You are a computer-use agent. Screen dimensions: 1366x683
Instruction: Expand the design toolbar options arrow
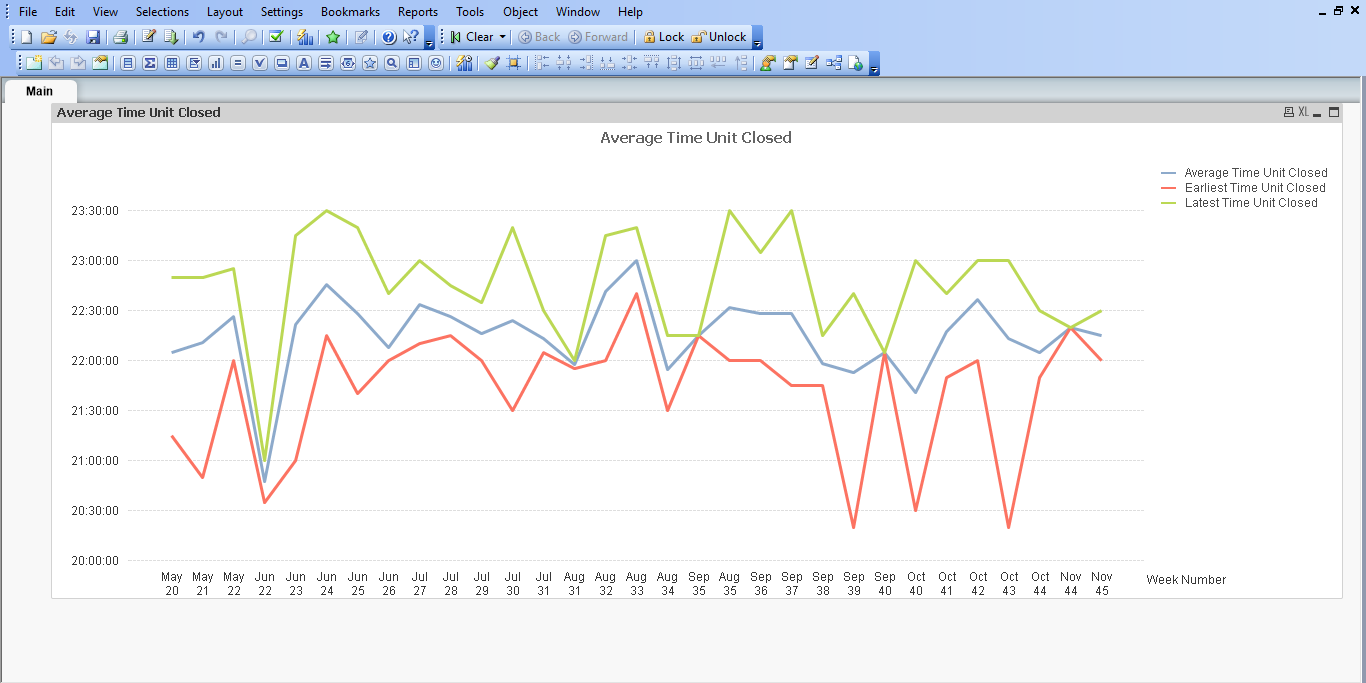pos(875,66)
